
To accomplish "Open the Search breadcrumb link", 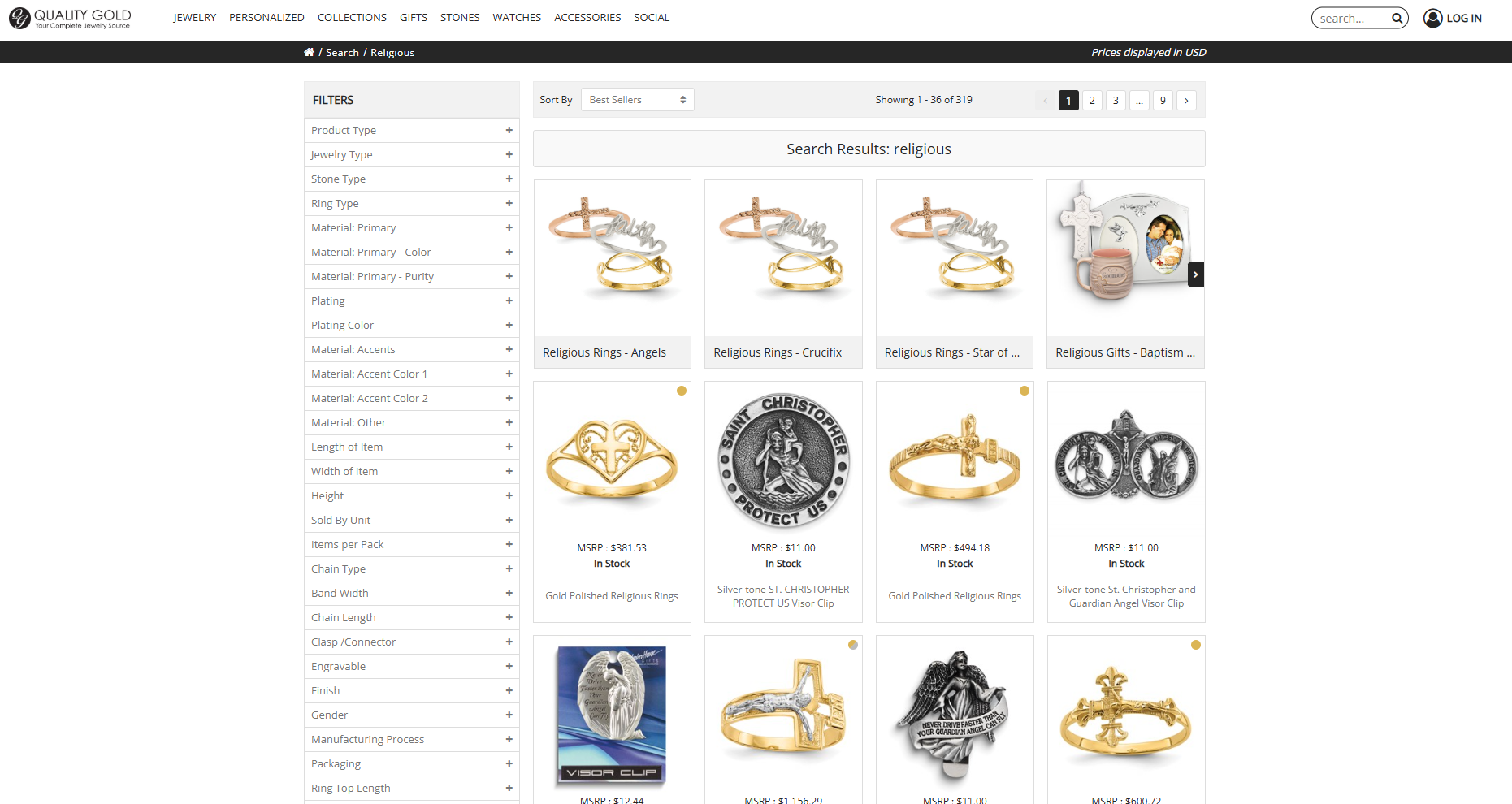I will (342, 52).
